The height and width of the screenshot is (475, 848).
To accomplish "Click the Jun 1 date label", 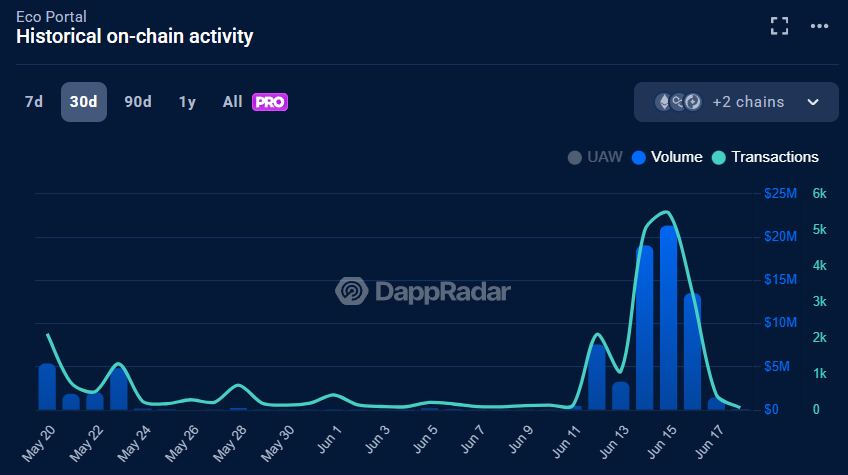I will [329, 439].
